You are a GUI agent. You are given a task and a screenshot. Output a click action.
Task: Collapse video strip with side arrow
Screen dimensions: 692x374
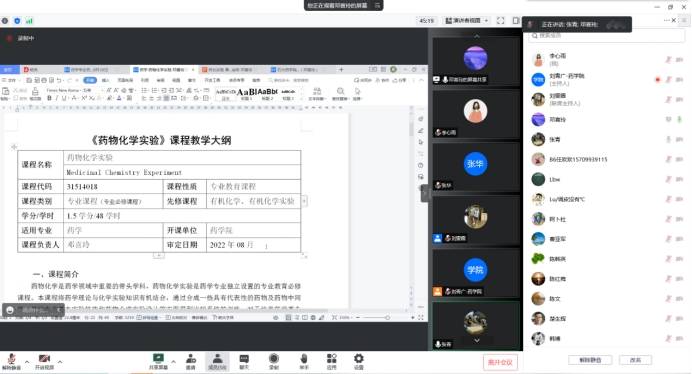point(424,193)
